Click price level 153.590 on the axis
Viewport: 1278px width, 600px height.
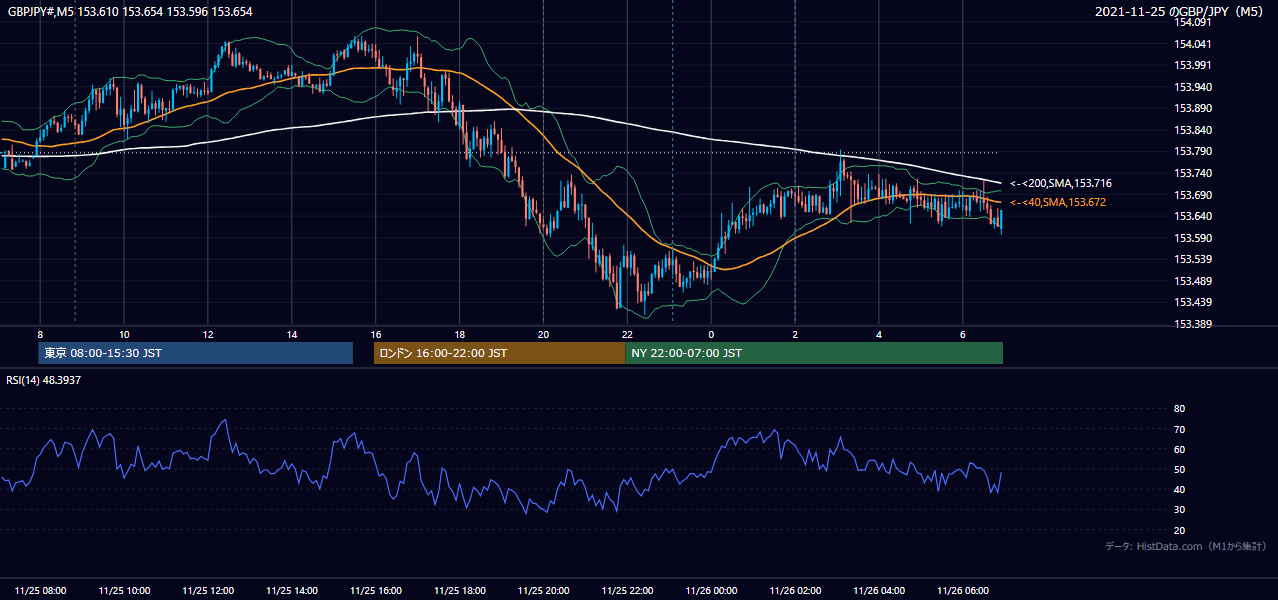(x=1192, y=238)
